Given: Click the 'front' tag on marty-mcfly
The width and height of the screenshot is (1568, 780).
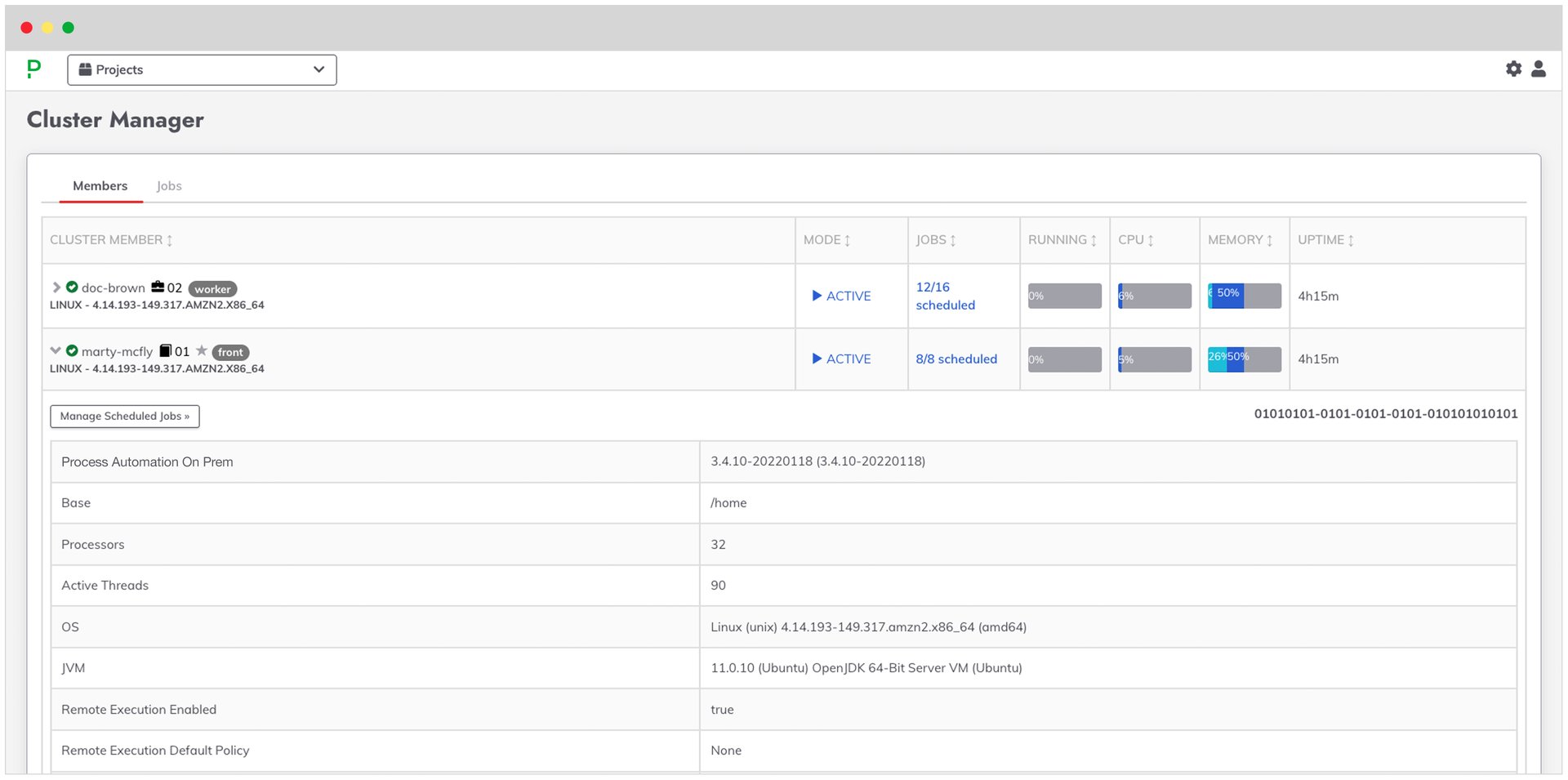Looking at the screenshot, I should click(x=229, y=352).
